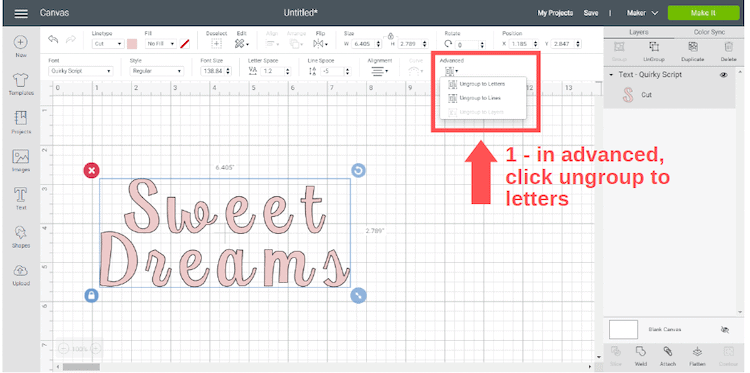Choose Ungroup to Letters from menu

[482, 84]
